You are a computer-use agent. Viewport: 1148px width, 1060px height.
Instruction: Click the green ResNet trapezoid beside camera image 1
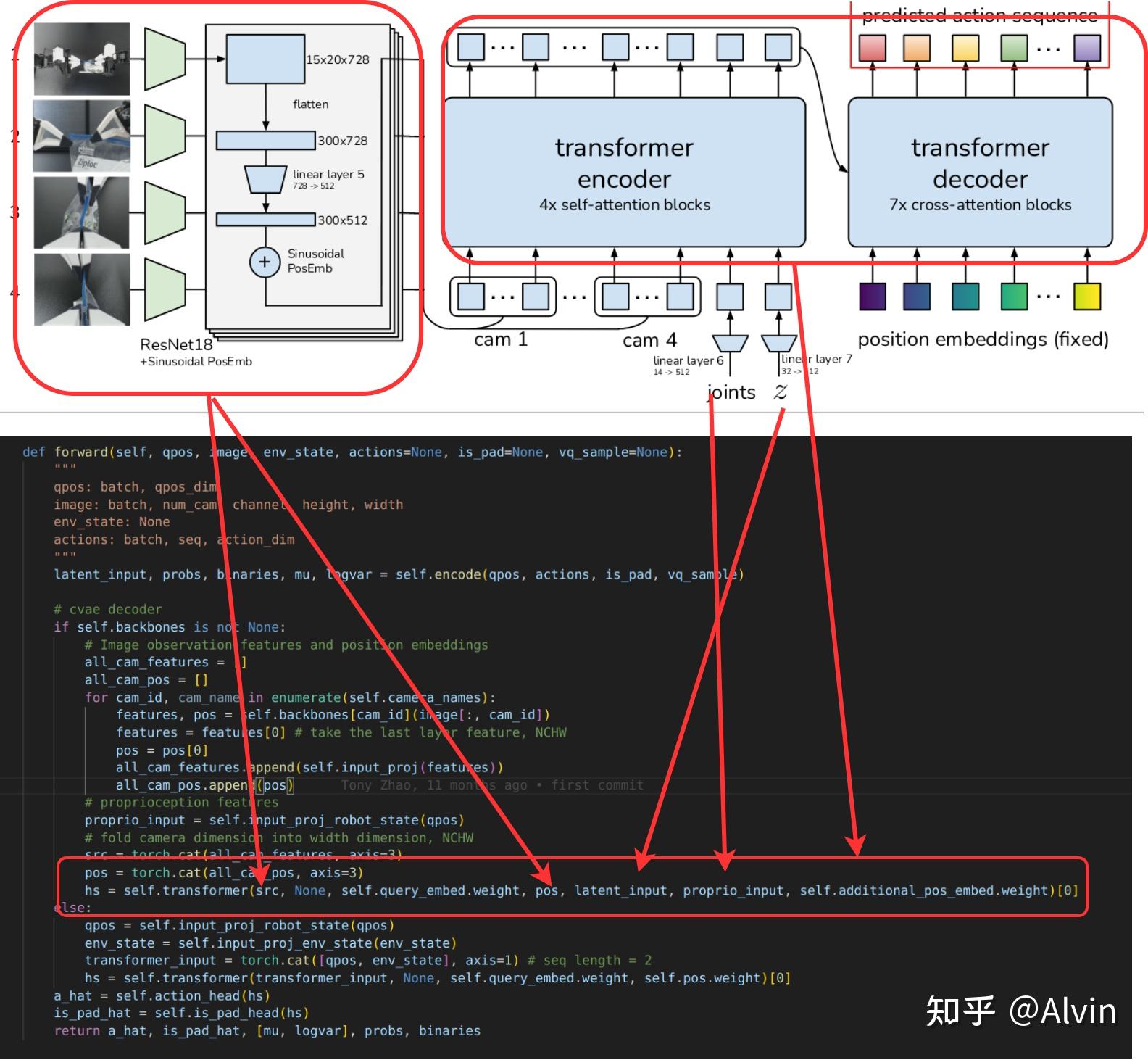point(165,59)
